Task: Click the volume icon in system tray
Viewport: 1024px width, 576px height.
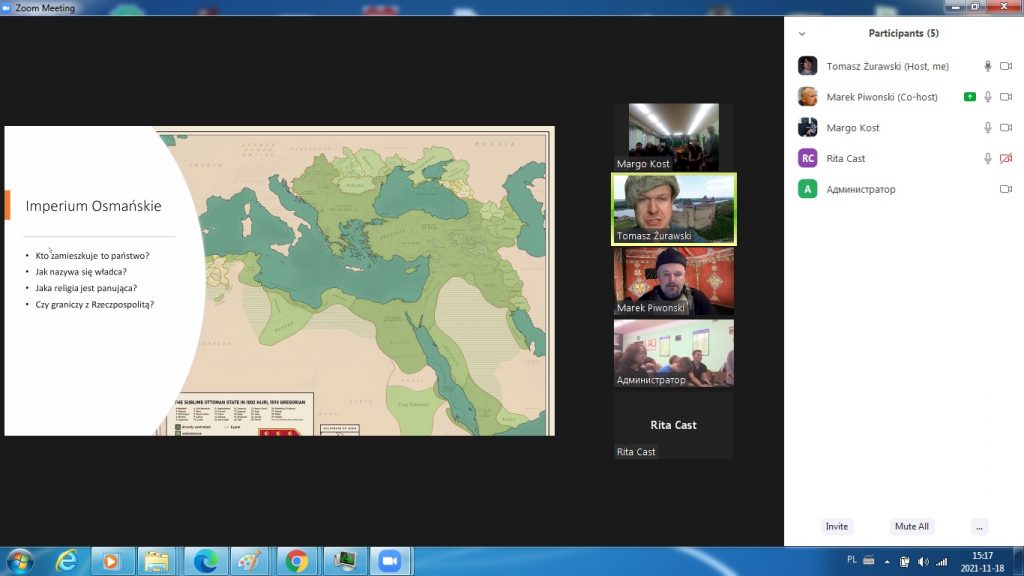Action: click(x=921, y=561)
